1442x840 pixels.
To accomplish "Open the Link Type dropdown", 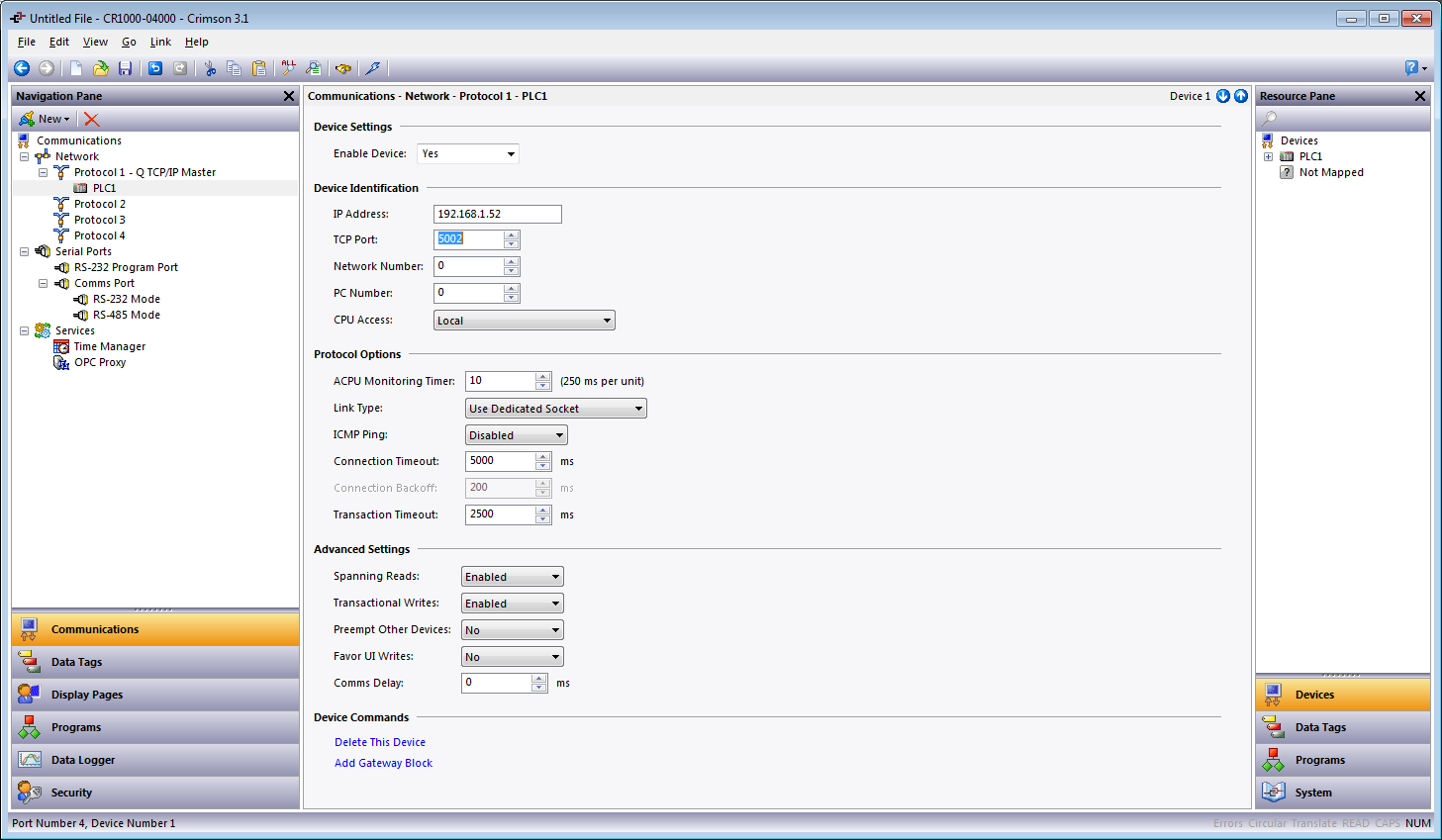I will click(x=556, y=409).
